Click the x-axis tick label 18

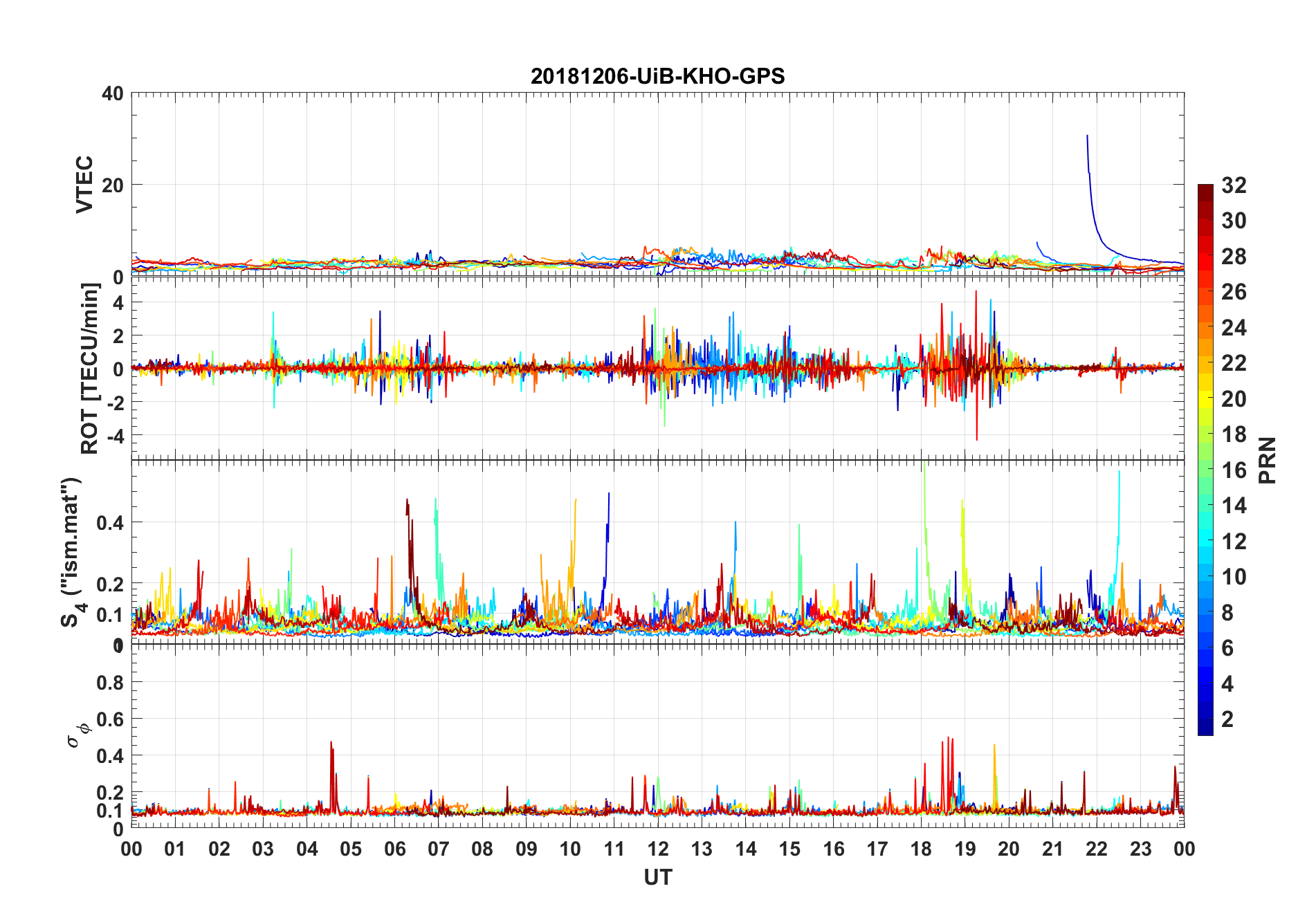[921, 848]
